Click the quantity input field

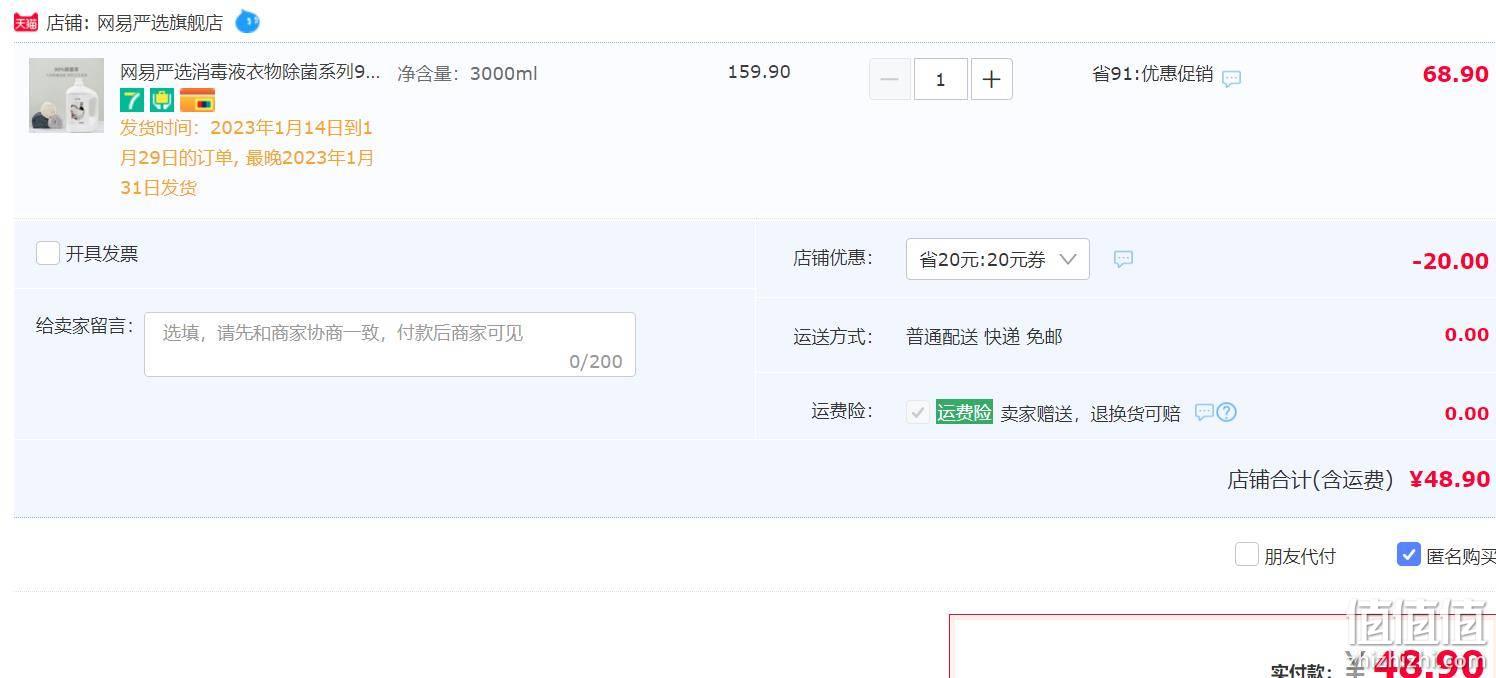pos(940,79)
